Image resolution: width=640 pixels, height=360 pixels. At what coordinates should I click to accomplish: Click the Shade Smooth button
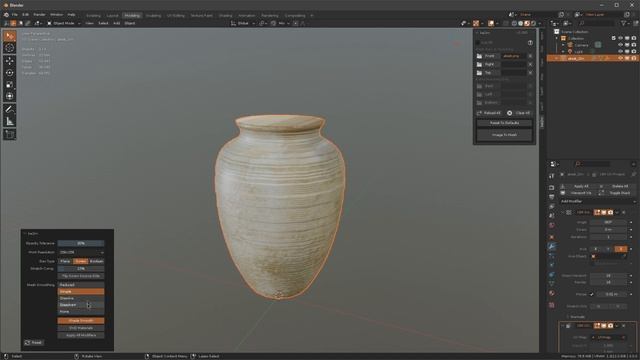(x=81, y=321)
